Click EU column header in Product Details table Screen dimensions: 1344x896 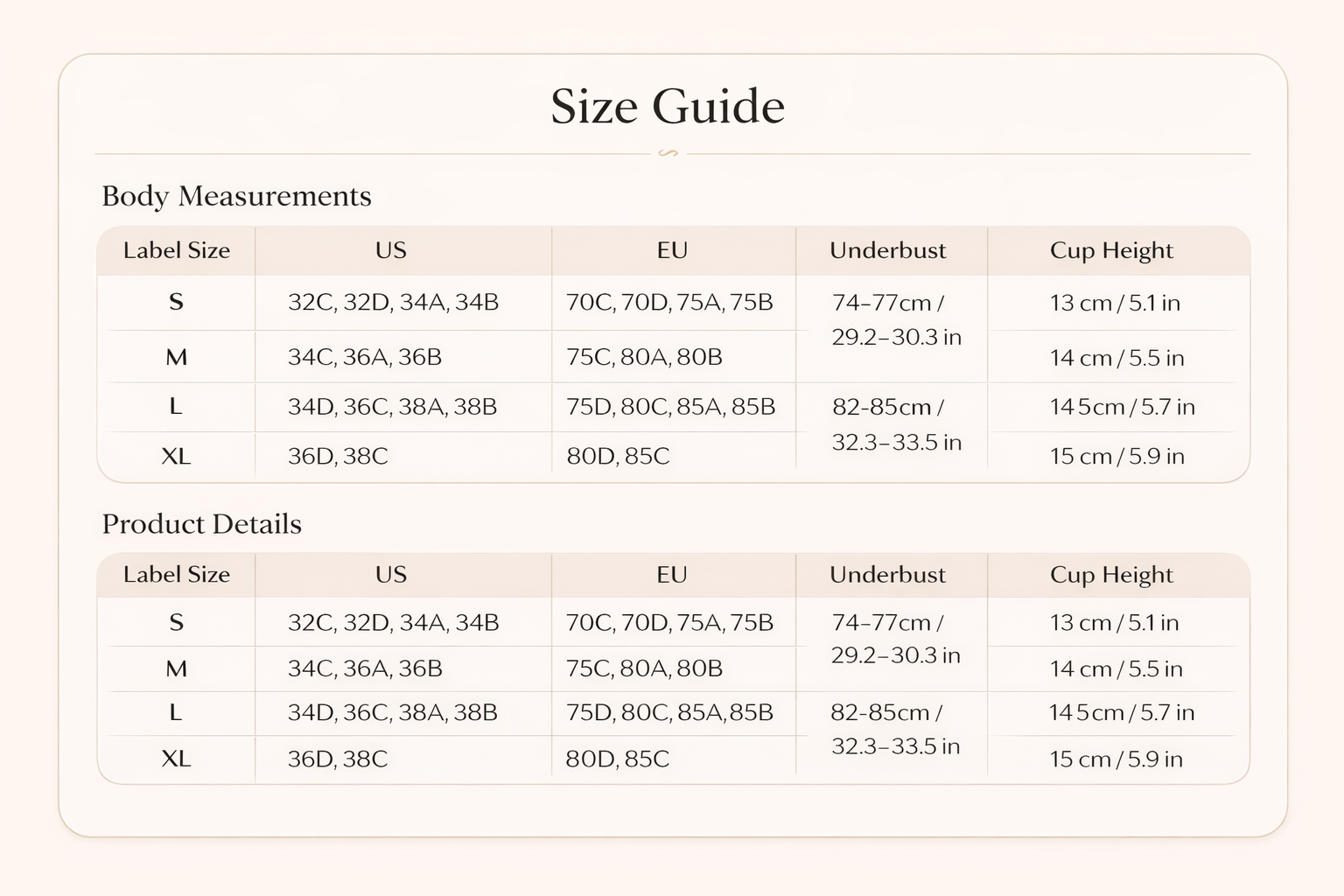coord(672,575)
